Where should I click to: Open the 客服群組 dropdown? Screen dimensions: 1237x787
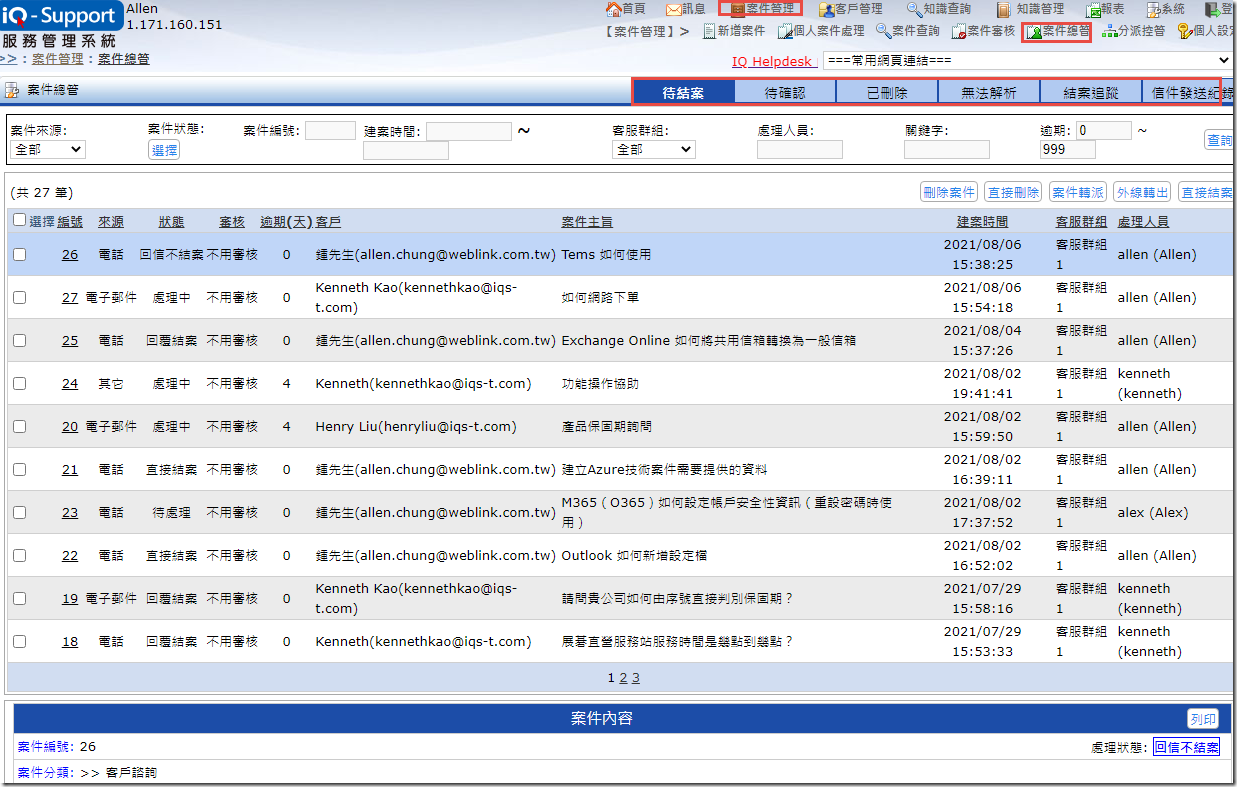(x=653, y=149)
